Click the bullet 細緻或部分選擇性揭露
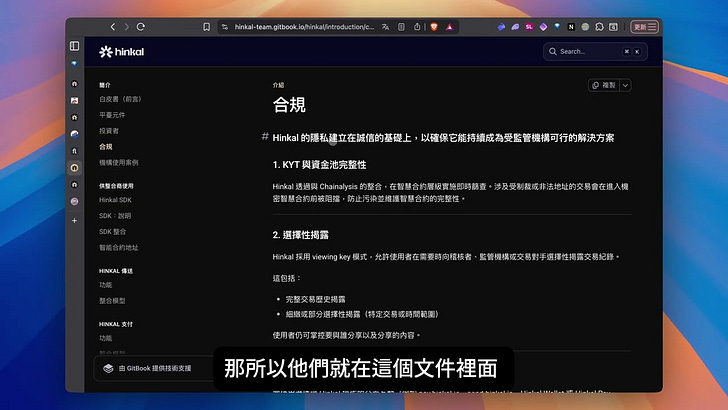This screenshot has width=728, height=410. pyautogui.click(x=362, y=314)
